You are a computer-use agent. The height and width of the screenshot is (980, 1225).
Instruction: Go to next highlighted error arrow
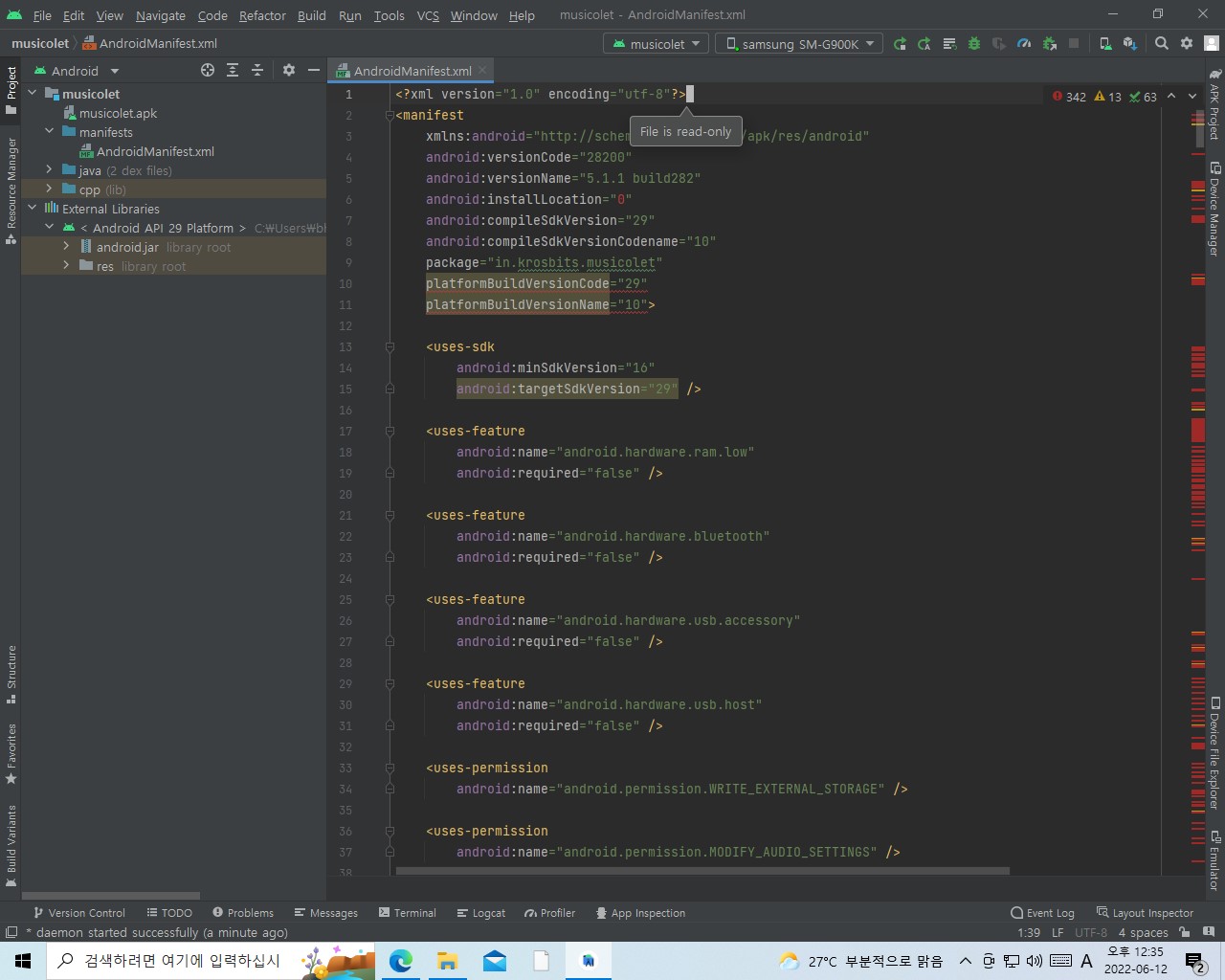tap(1192, 96)
